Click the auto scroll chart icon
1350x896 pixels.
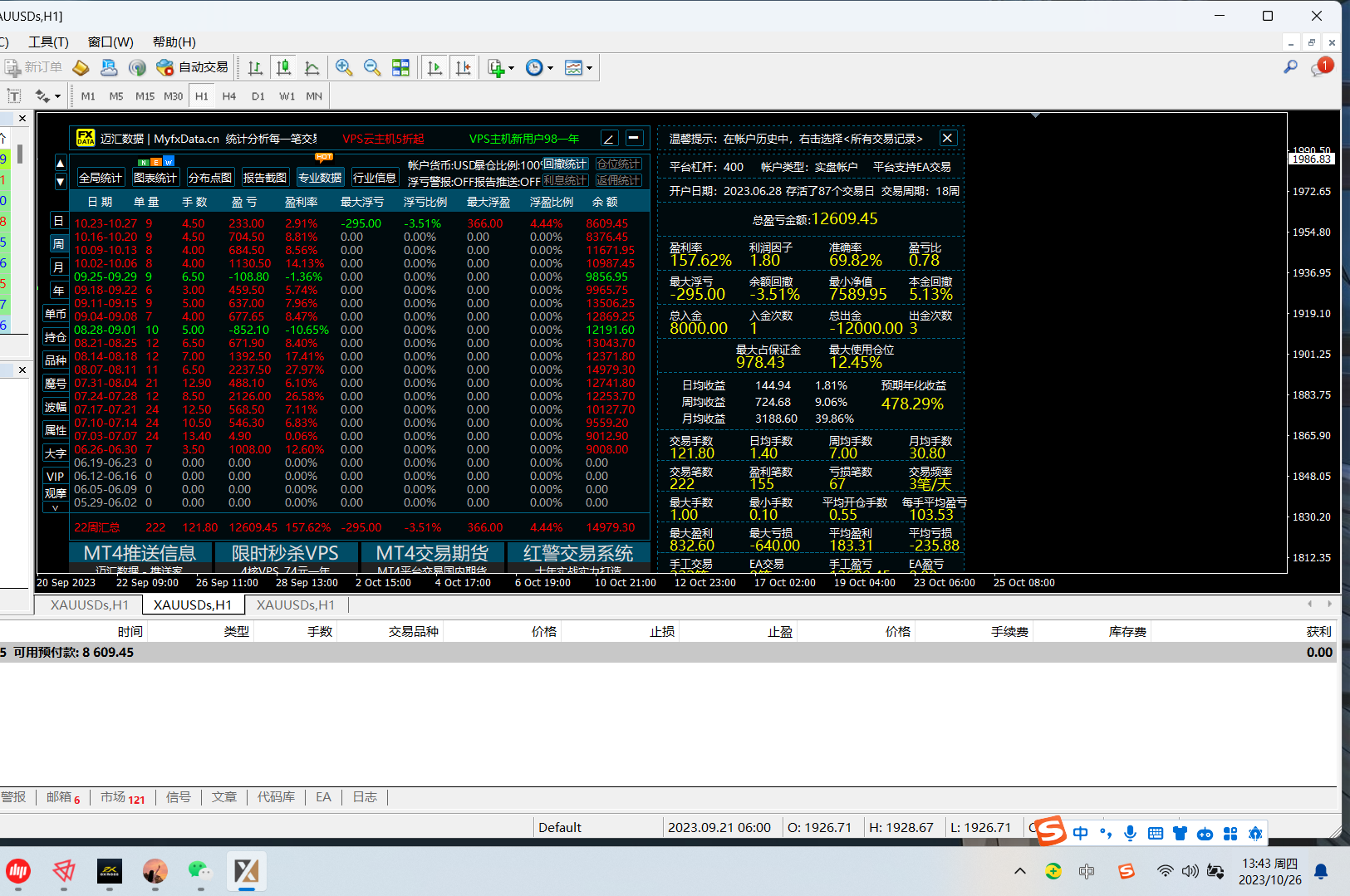point(434,68)
